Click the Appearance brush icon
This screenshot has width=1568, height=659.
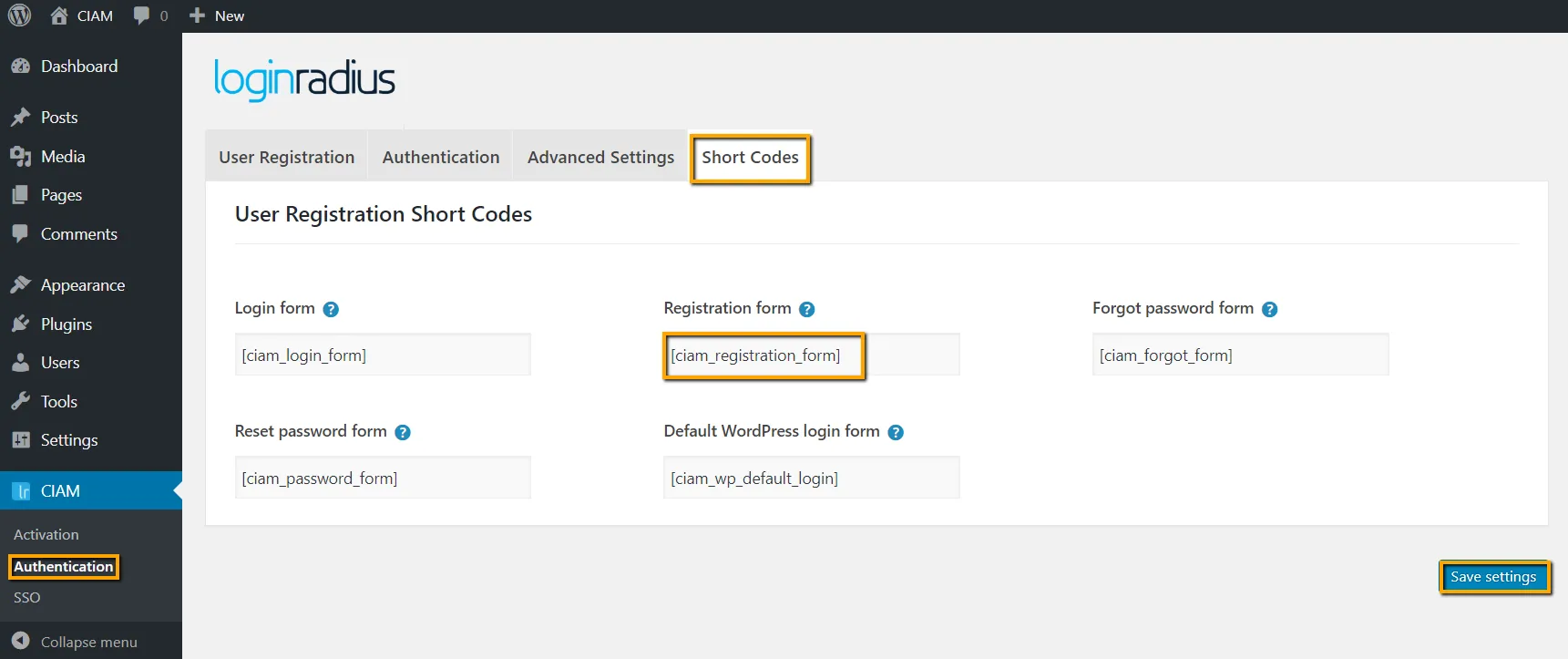tap(20, 285)
